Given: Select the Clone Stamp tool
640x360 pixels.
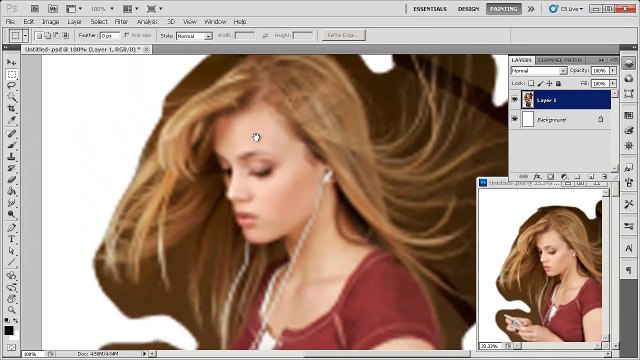Looking at the screenshot, I should tap(11, 156).
